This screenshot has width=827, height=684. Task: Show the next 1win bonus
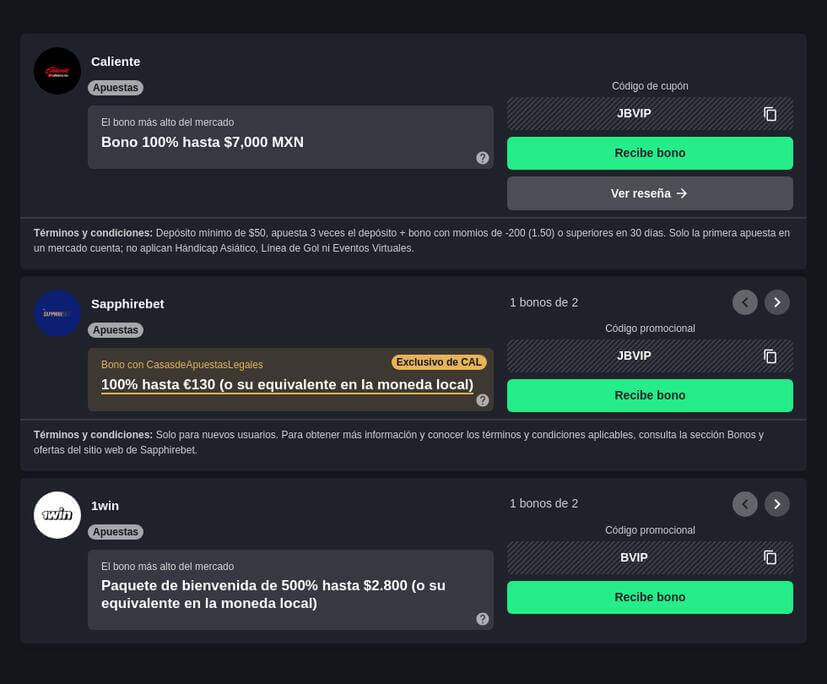tap(777, 504)
